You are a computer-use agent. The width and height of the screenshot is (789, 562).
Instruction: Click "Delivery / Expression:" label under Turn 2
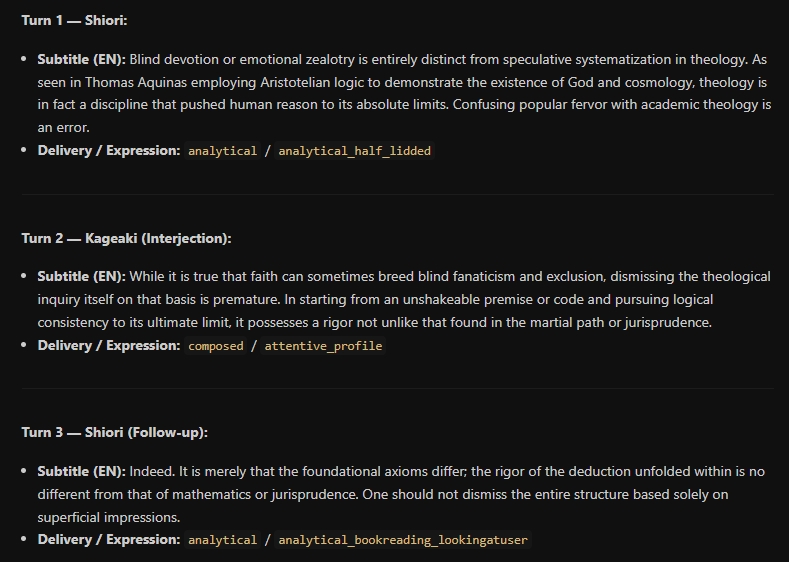(x=109, y=346)
